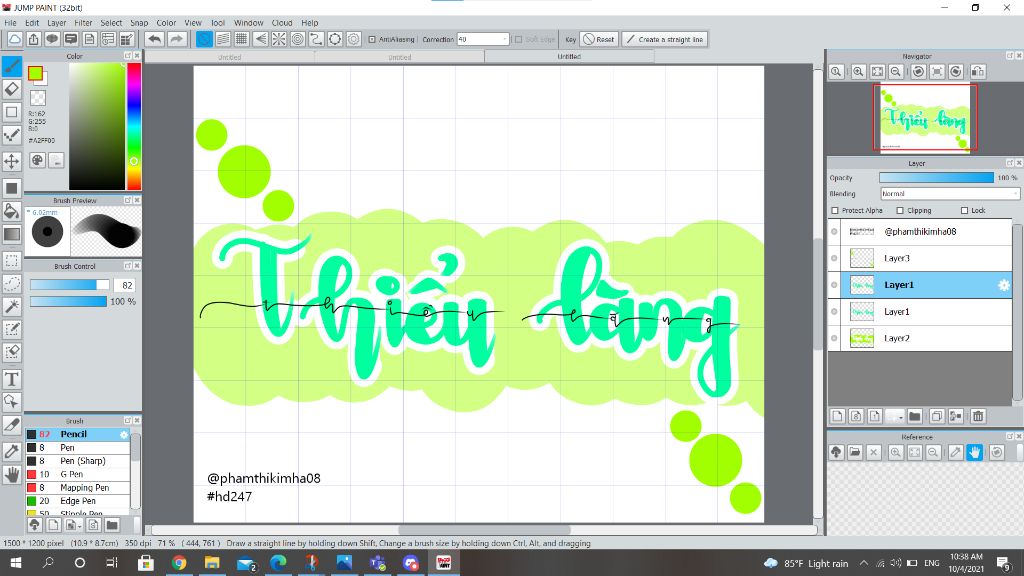Image resolution: width=1024 pixels, height=576 pixels.
Task: Select the Pen (Sharp) brush
Action: coord(78,460)
